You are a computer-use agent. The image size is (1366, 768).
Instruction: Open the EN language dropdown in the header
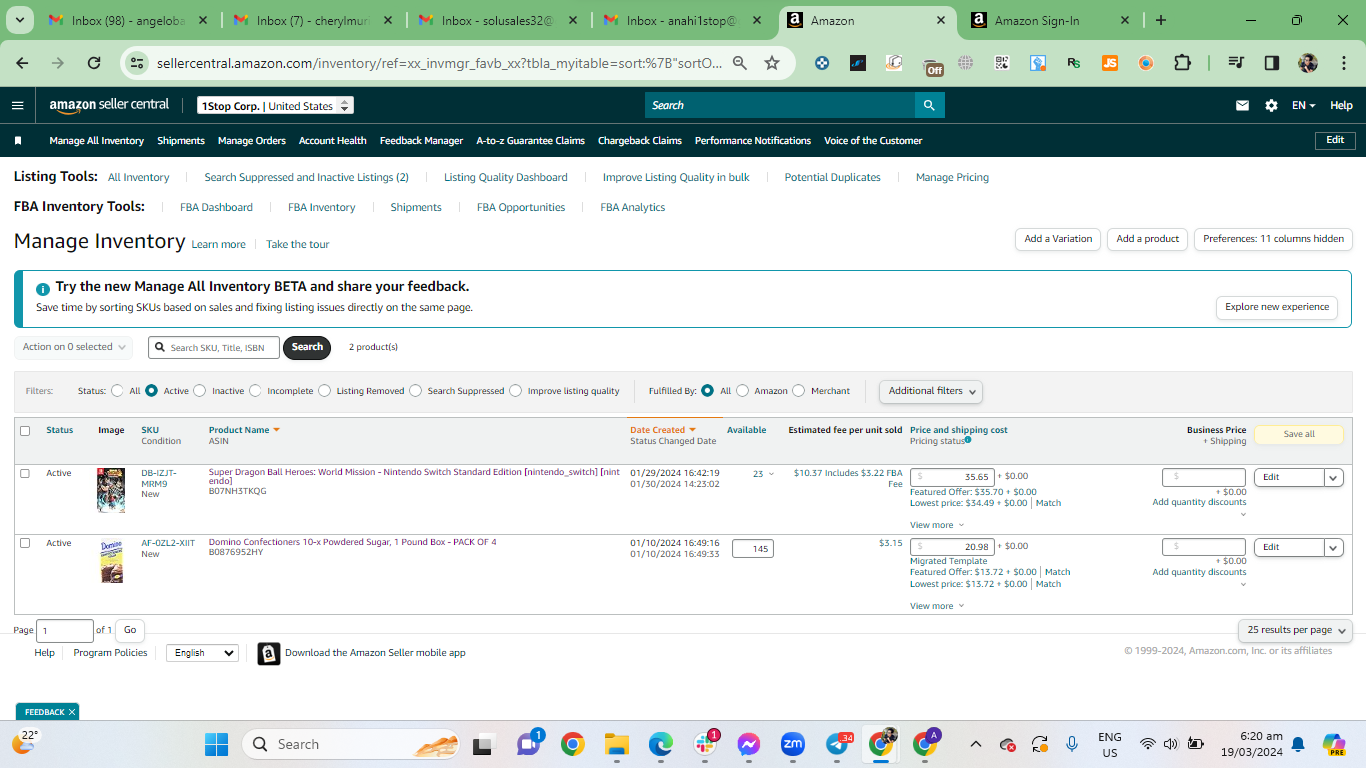pos(1303,105)
